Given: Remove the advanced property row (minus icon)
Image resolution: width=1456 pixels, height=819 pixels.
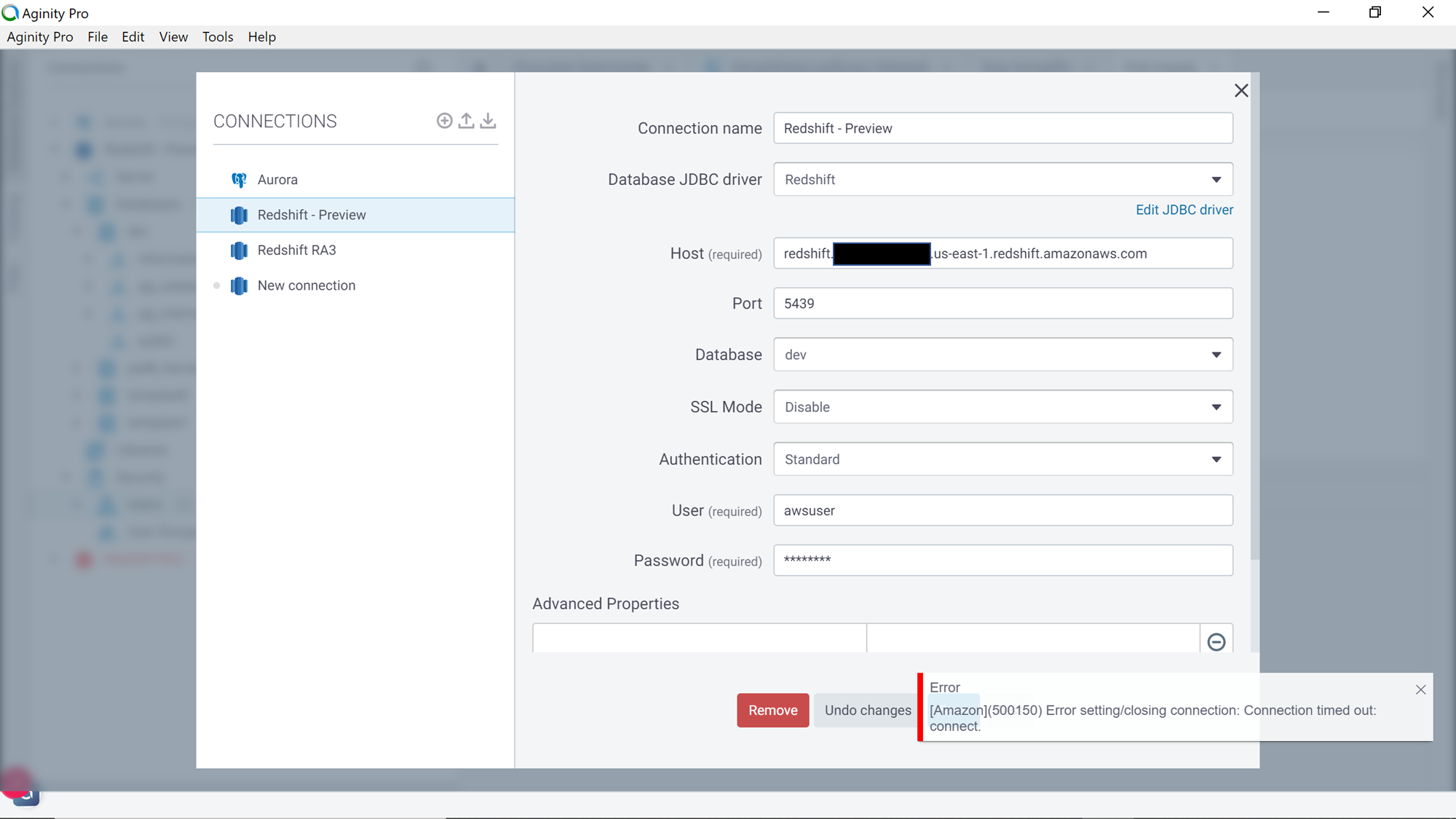Looking at the screenshot, I should click(1216, 641).
